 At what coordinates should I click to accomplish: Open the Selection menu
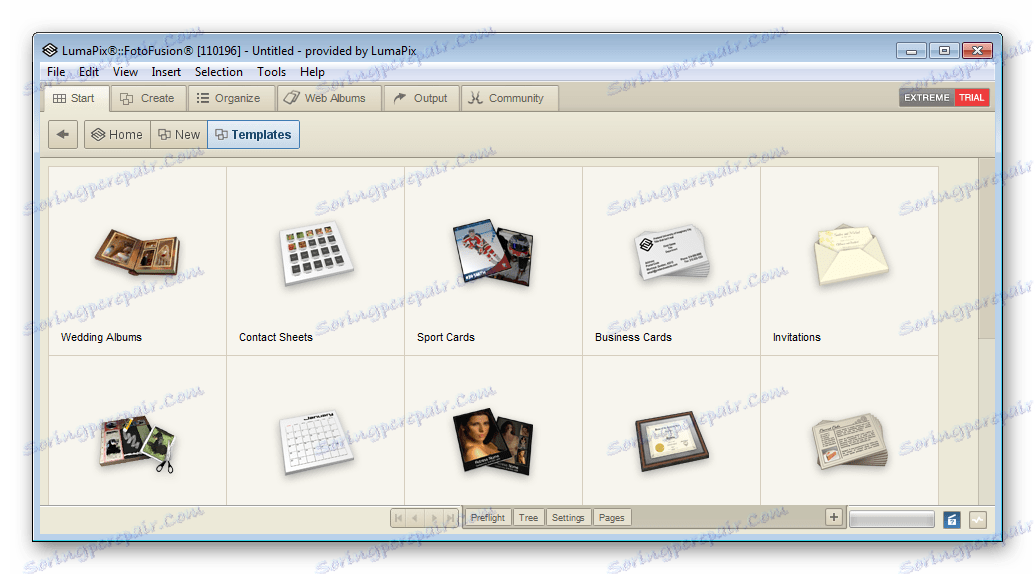click(x=218, y=72)
